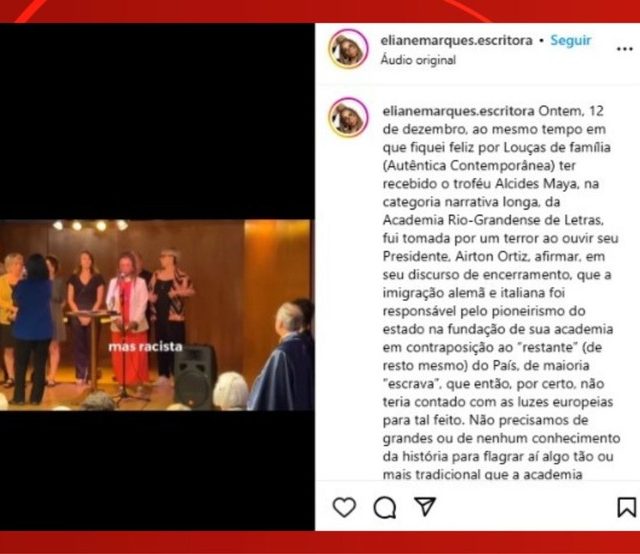Pause the video by clicking the stage scene
This screenshot has width=640, height=554.
pos(157,315)
